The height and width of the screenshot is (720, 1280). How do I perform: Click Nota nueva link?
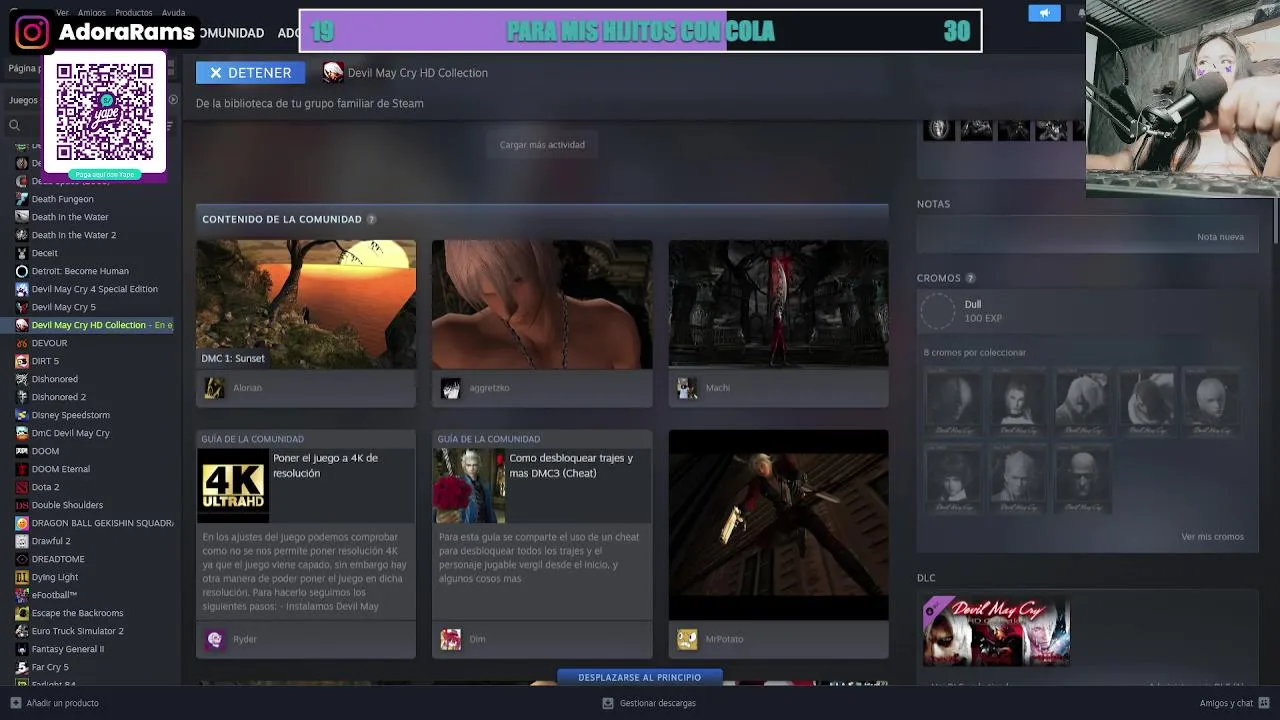(1220, 237)
